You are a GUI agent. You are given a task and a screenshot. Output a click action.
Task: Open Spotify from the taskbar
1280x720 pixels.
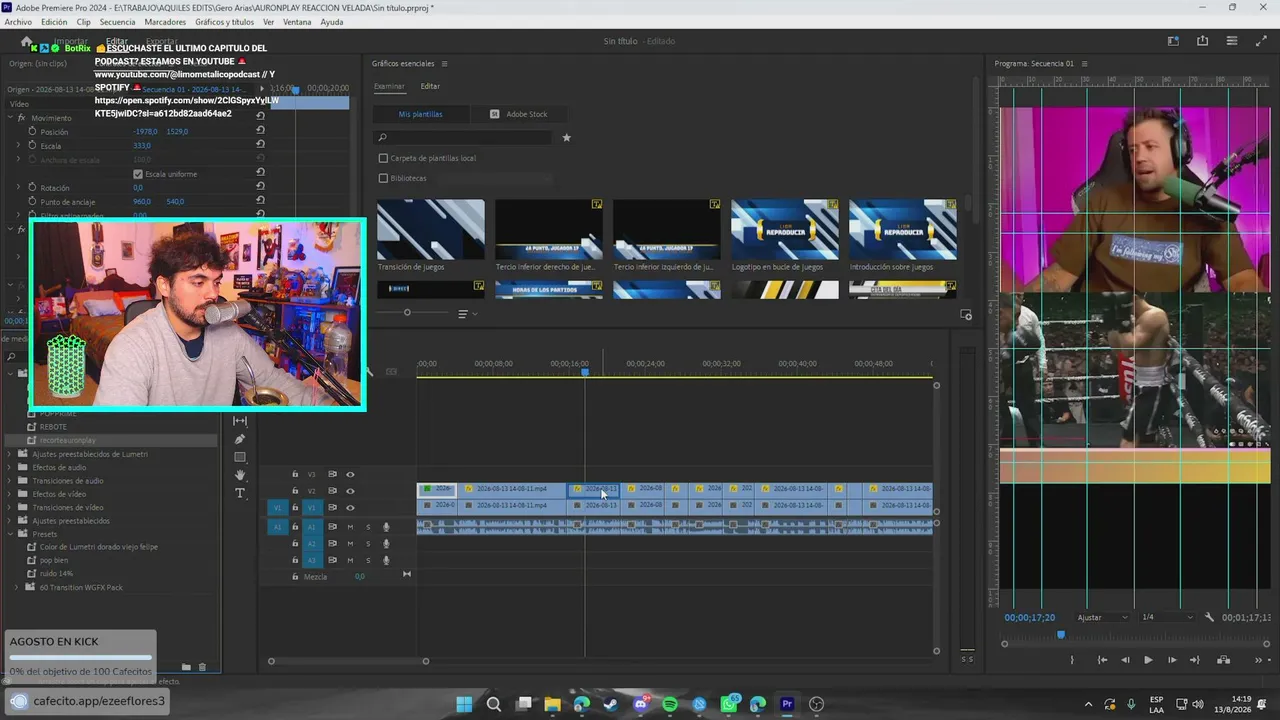[x=670, y=704]
